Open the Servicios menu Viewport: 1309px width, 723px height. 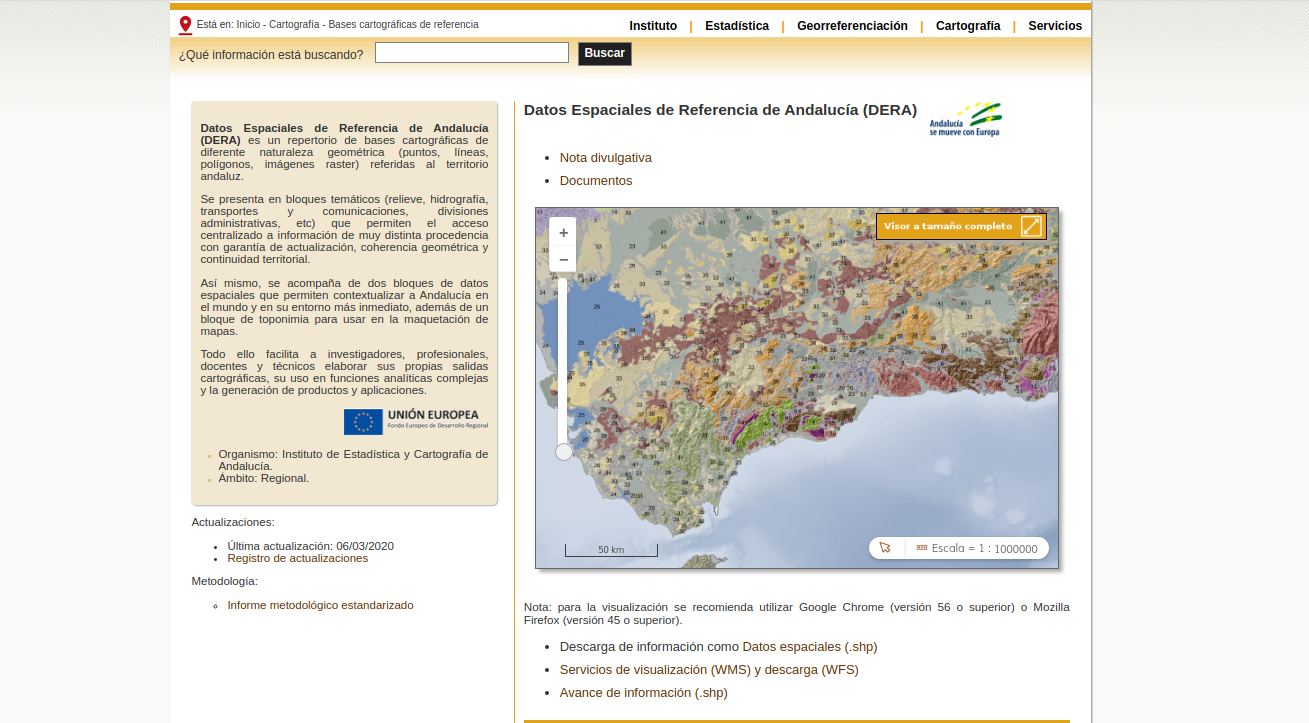click(x=1055, y=26)
